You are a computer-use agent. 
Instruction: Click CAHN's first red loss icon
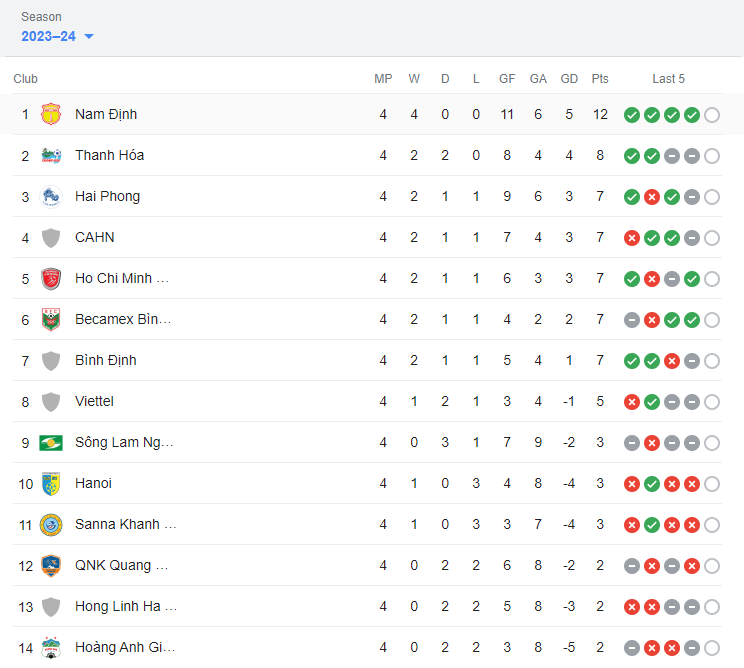tap(632, 238)
